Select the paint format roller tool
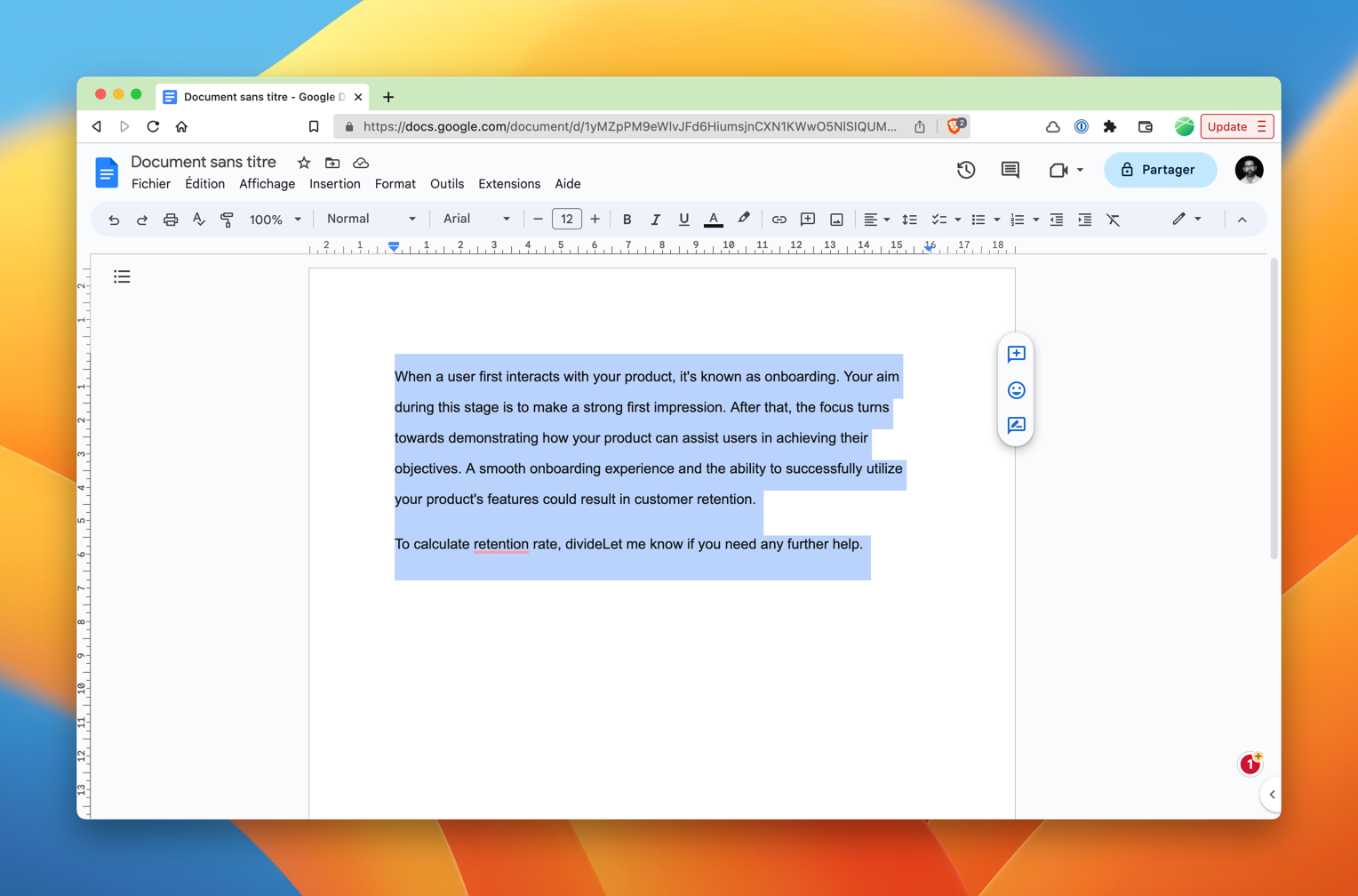This screenshot has width=1358, height=896. 227,220
